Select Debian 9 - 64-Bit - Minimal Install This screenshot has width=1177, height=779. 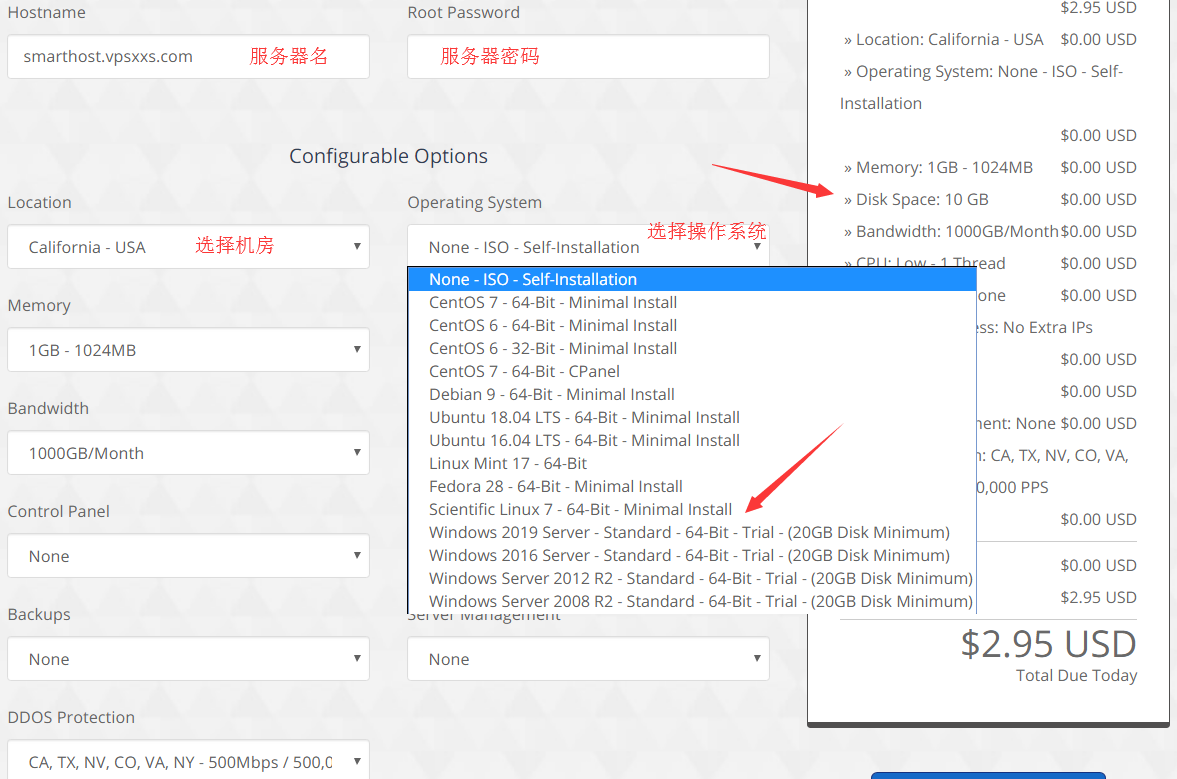(x=692, y=394)
